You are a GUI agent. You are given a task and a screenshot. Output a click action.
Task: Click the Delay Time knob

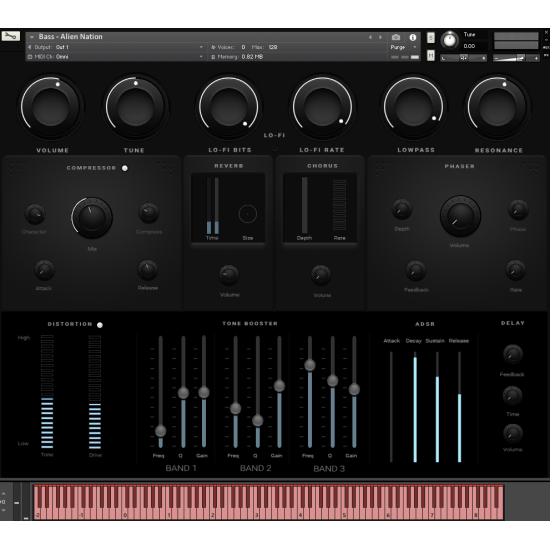pos(512,396)
